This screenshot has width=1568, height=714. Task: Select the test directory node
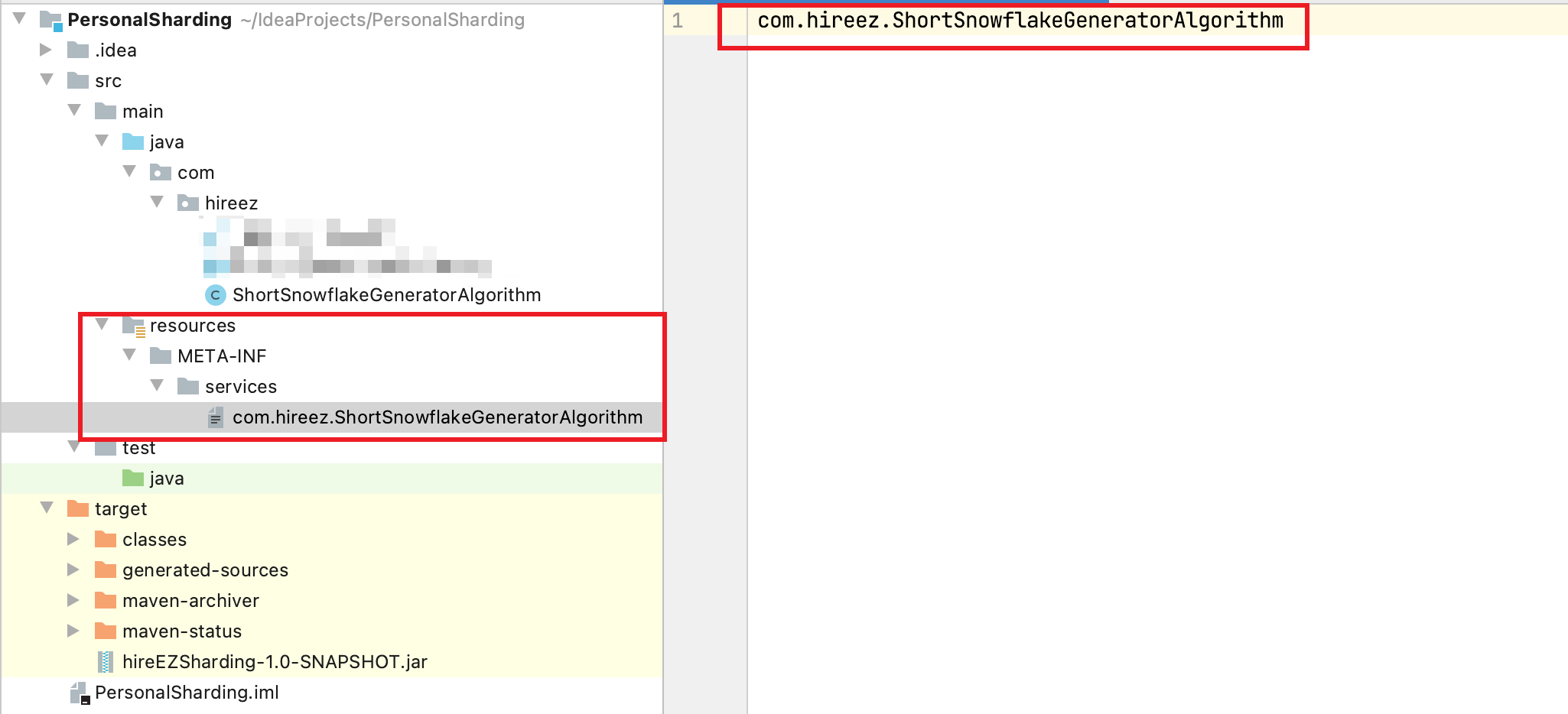pyautogui.click(x=138, y=447)
